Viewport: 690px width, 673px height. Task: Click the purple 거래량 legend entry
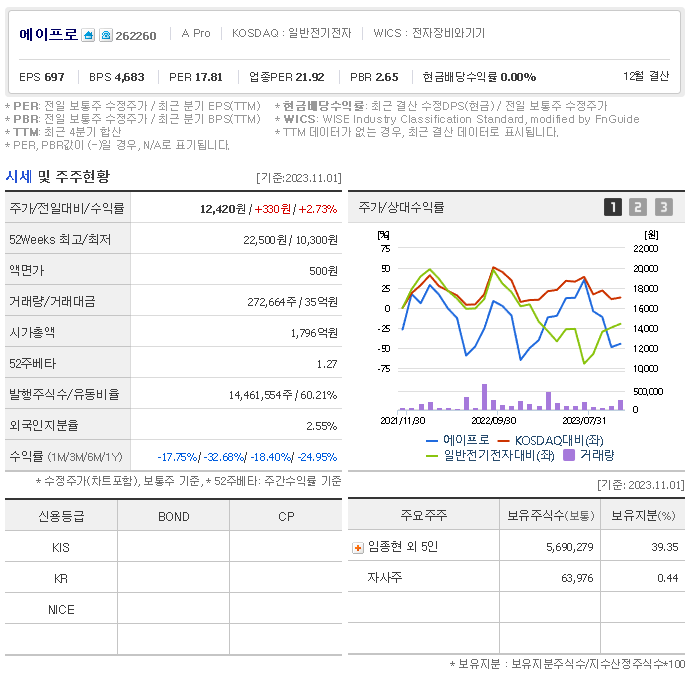click(589, 455)
